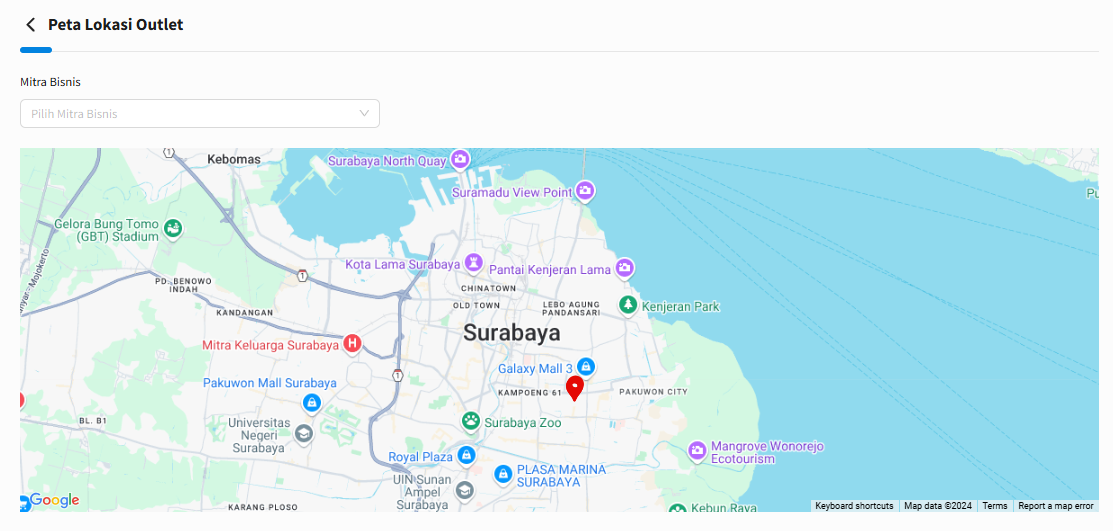Click the red outlet location pin
This screenshot has width=1113, height=531.
(574, 389)
